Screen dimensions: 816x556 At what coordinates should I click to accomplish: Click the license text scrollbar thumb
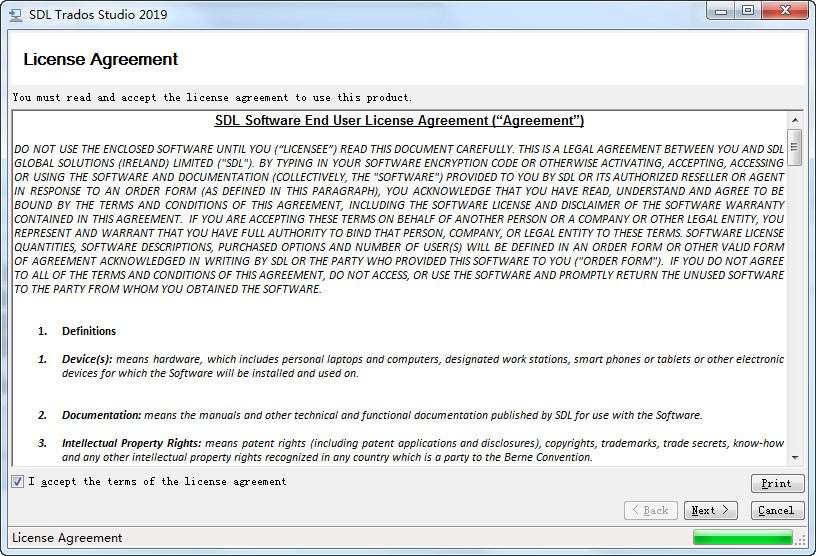[x=794, y=147]
